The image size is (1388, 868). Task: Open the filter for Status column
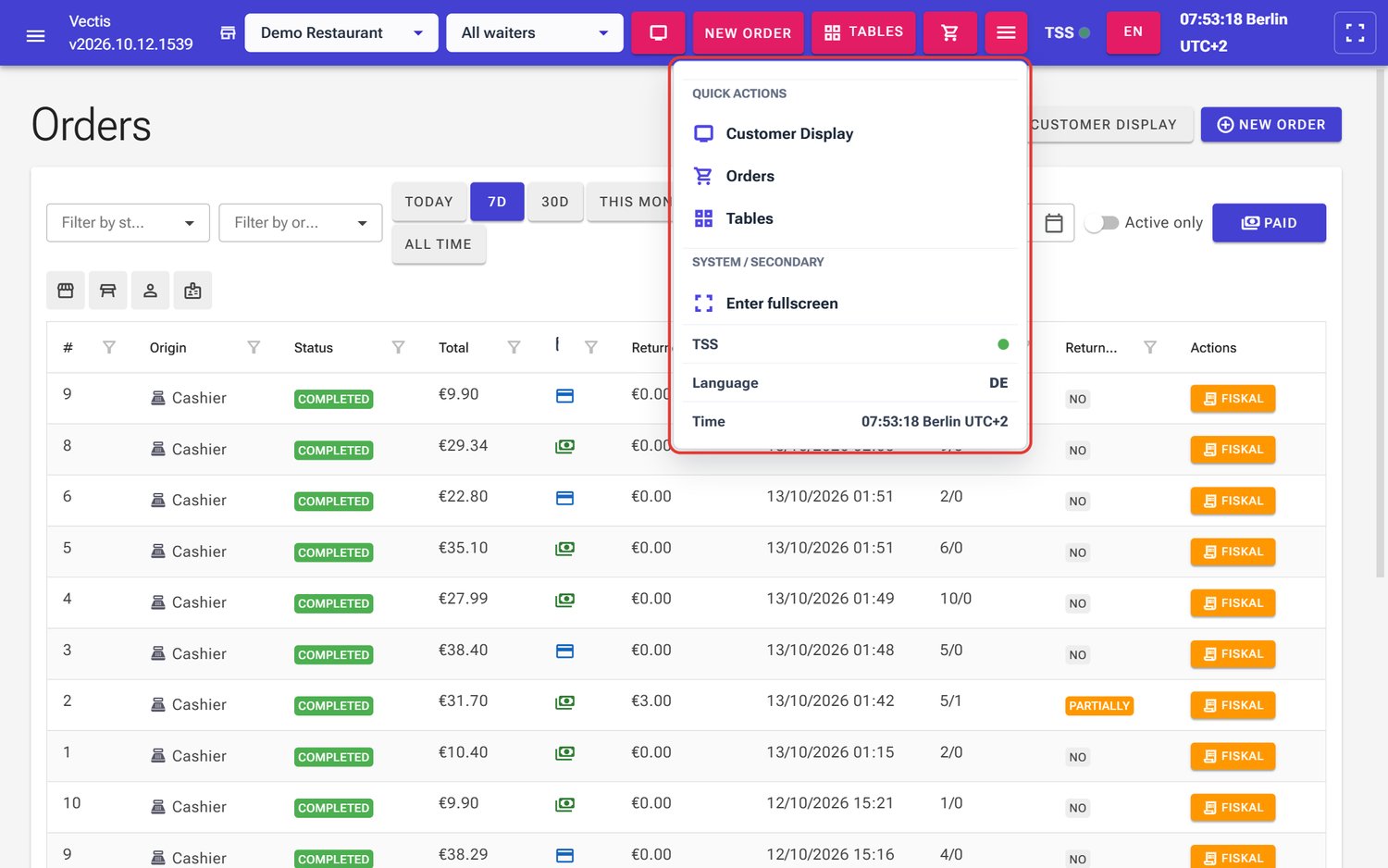click(x=398, y=348)
